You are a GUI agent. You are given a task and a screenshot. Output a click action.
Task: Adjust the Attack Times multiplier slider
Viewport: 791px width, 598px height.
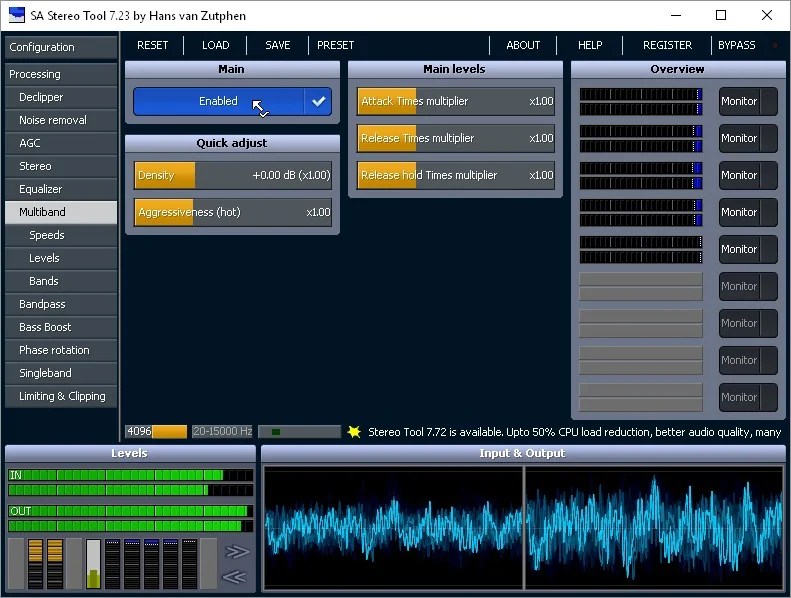point(456,101)
